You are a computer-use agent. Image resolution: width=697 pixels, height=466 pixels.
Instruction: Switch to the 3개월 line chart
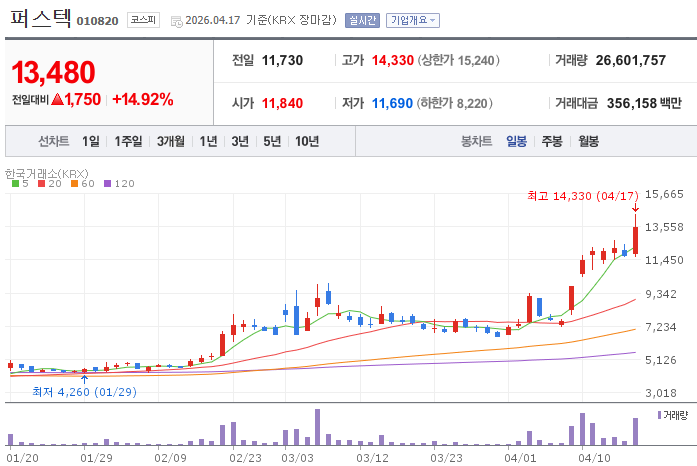[171, 141]
